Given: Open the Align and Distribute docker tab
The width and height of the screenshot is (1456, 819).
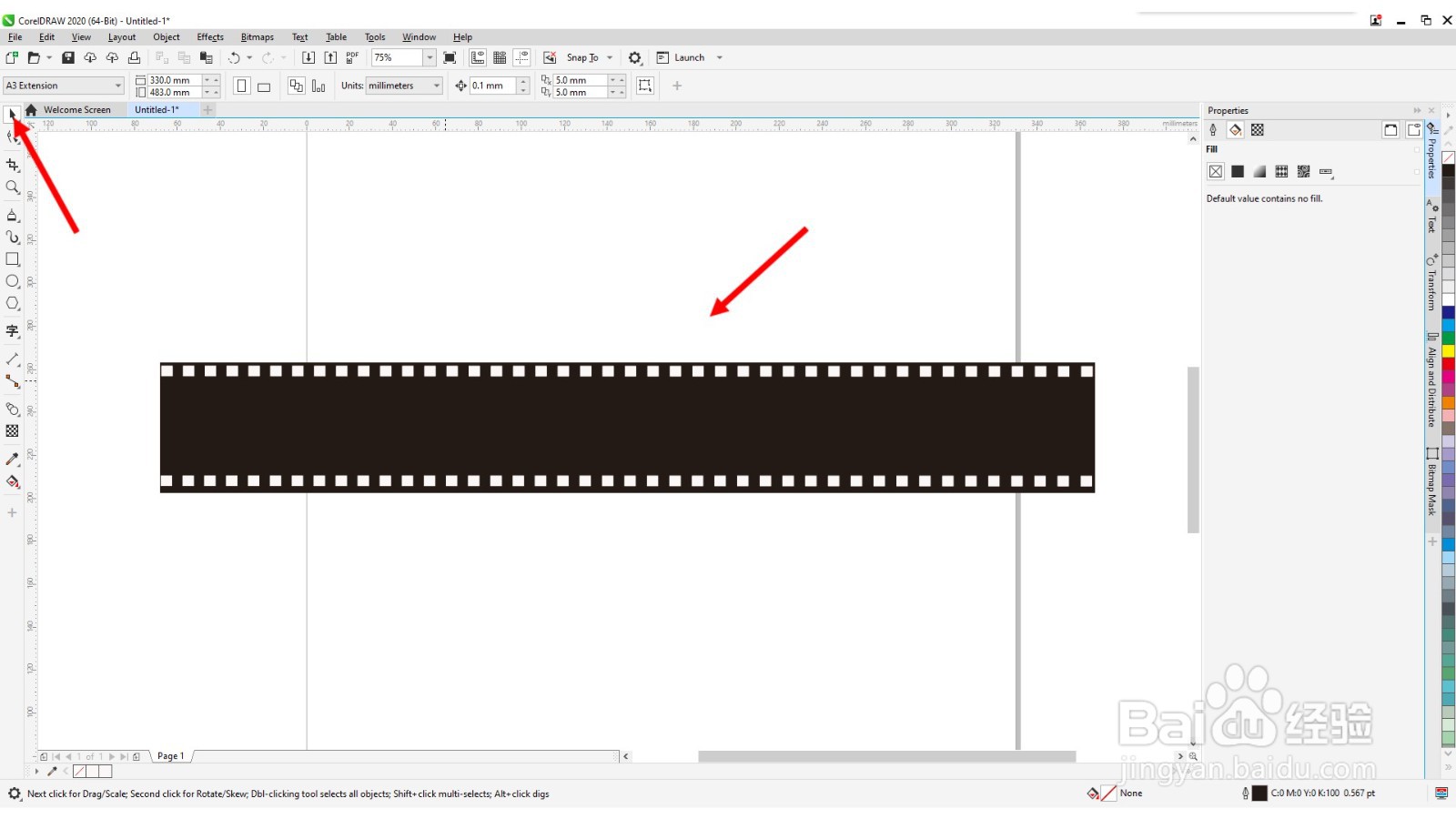Looking at the screenshot, I should 1432,381.
